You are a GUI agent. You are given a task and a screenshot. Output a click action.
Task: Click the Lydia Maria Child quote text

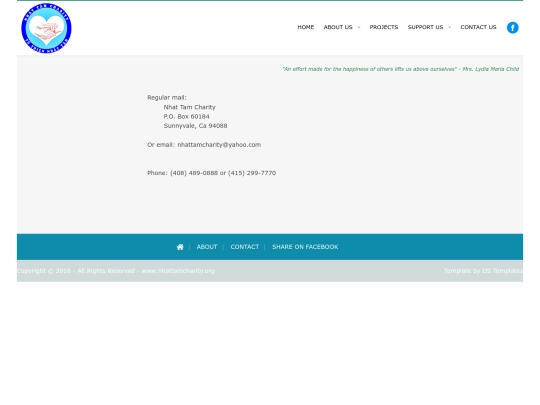401,69
